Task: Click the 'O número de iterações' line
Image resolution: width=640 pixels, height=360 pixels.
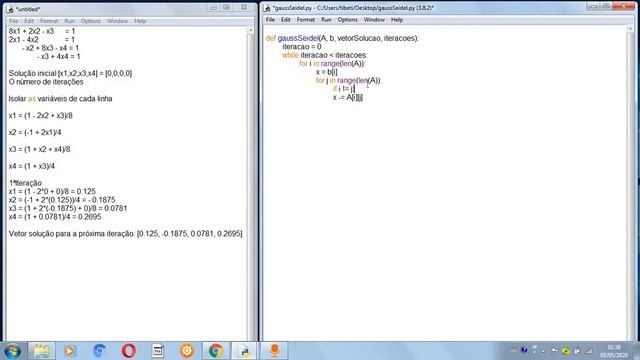Action: 46,82
